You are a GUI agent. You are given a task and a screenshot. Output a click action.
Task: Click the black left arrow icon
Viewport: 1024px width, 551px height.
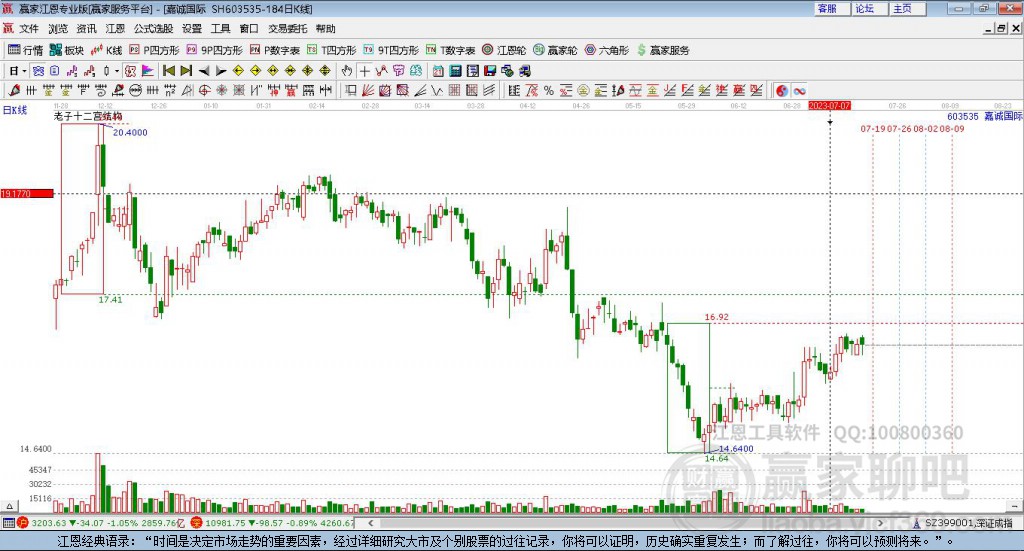(x=204, y=71)
